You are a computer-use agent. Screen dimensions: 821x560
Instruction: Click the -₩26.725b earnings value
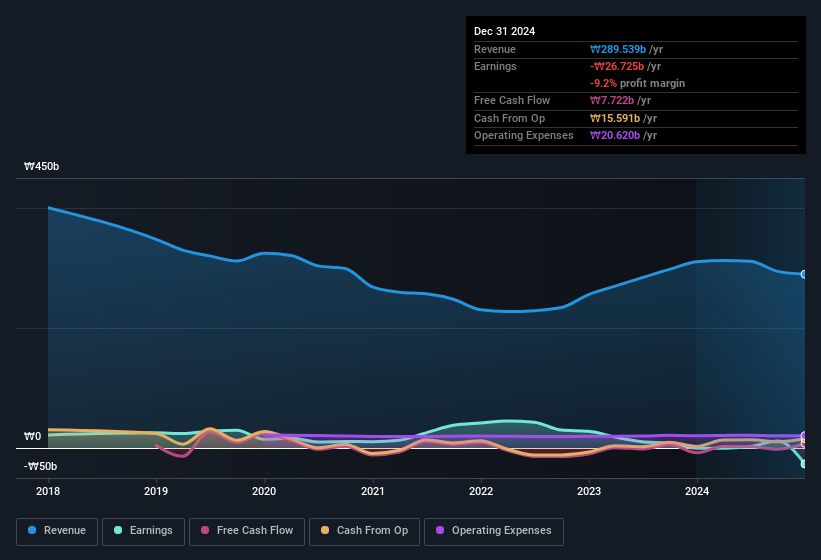[x=617, y=66]
